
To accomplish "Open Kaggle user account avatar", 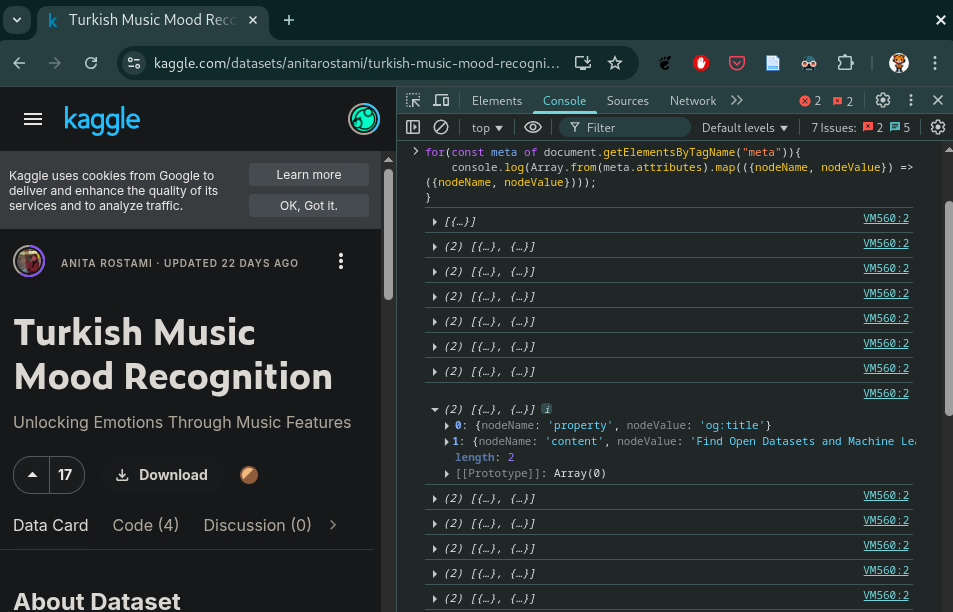I will point(364,119).
